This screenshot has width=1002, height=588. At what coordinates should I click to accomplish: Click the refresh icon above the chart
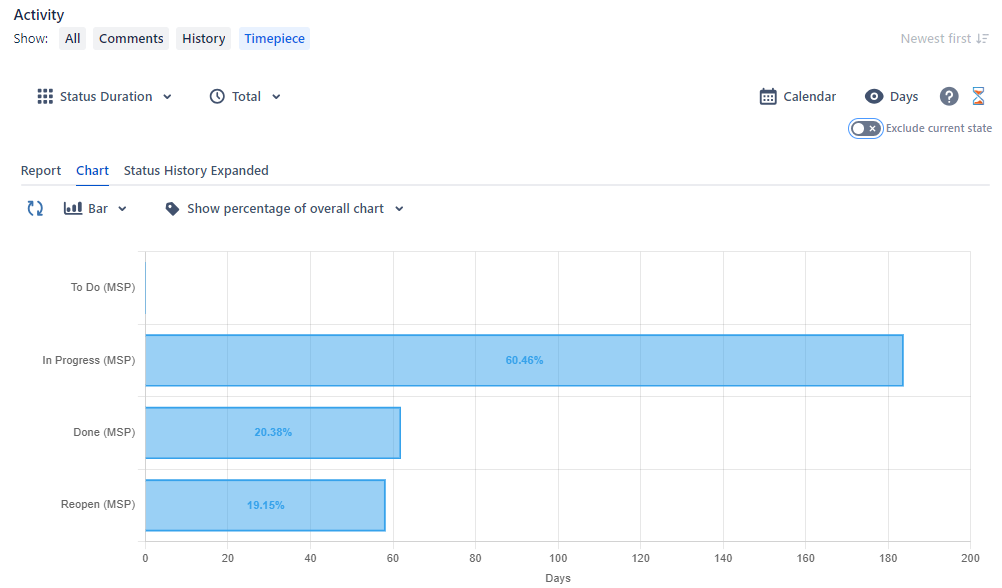(34, 208)
